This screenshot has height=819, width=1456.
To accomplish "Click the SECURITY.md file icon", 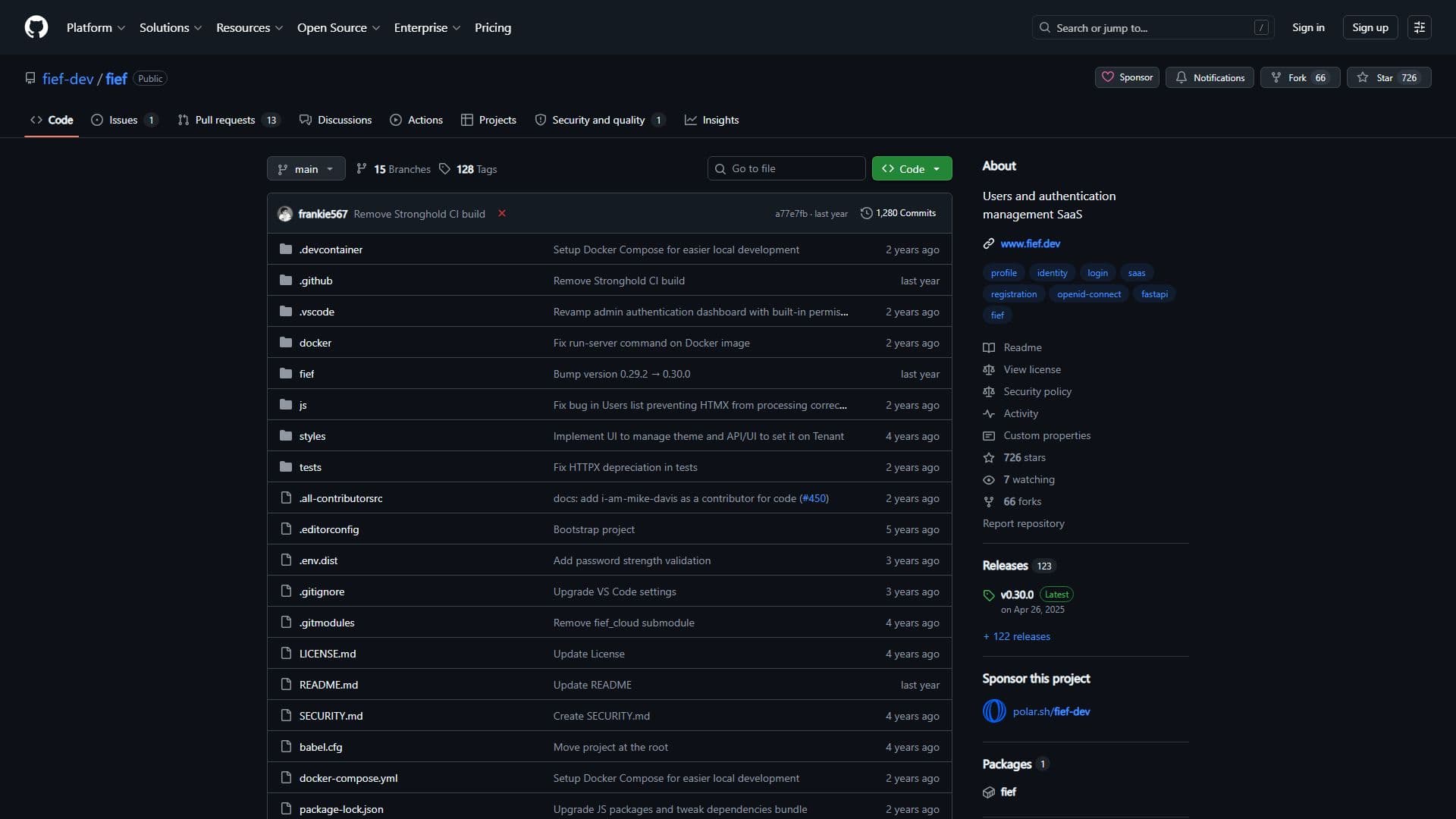I will pyautogui.click(x=286, y=716).
